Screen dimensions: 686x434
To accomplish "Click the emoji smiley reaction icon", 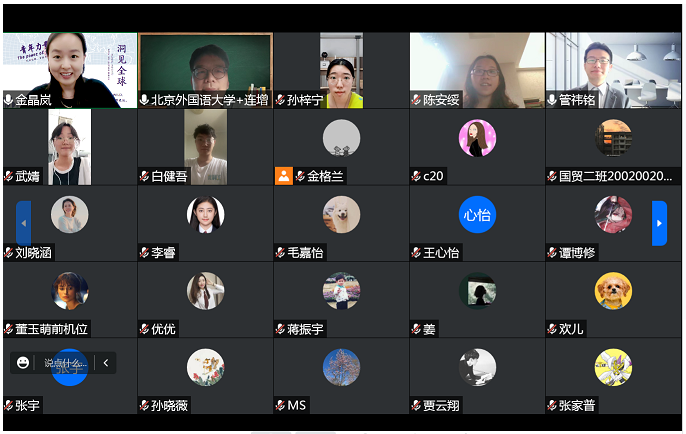I will click(23, 363).
